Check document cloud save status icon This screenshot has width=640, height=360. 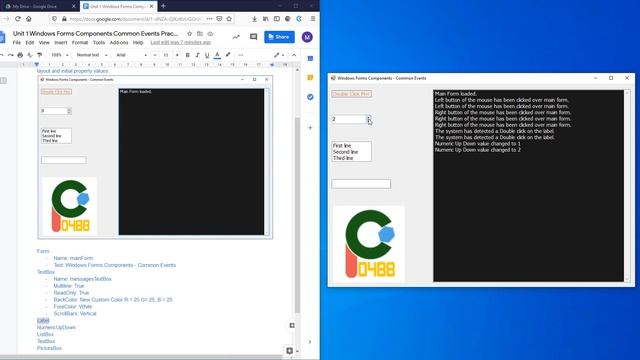pyautogui.click(x=210, y=33)
